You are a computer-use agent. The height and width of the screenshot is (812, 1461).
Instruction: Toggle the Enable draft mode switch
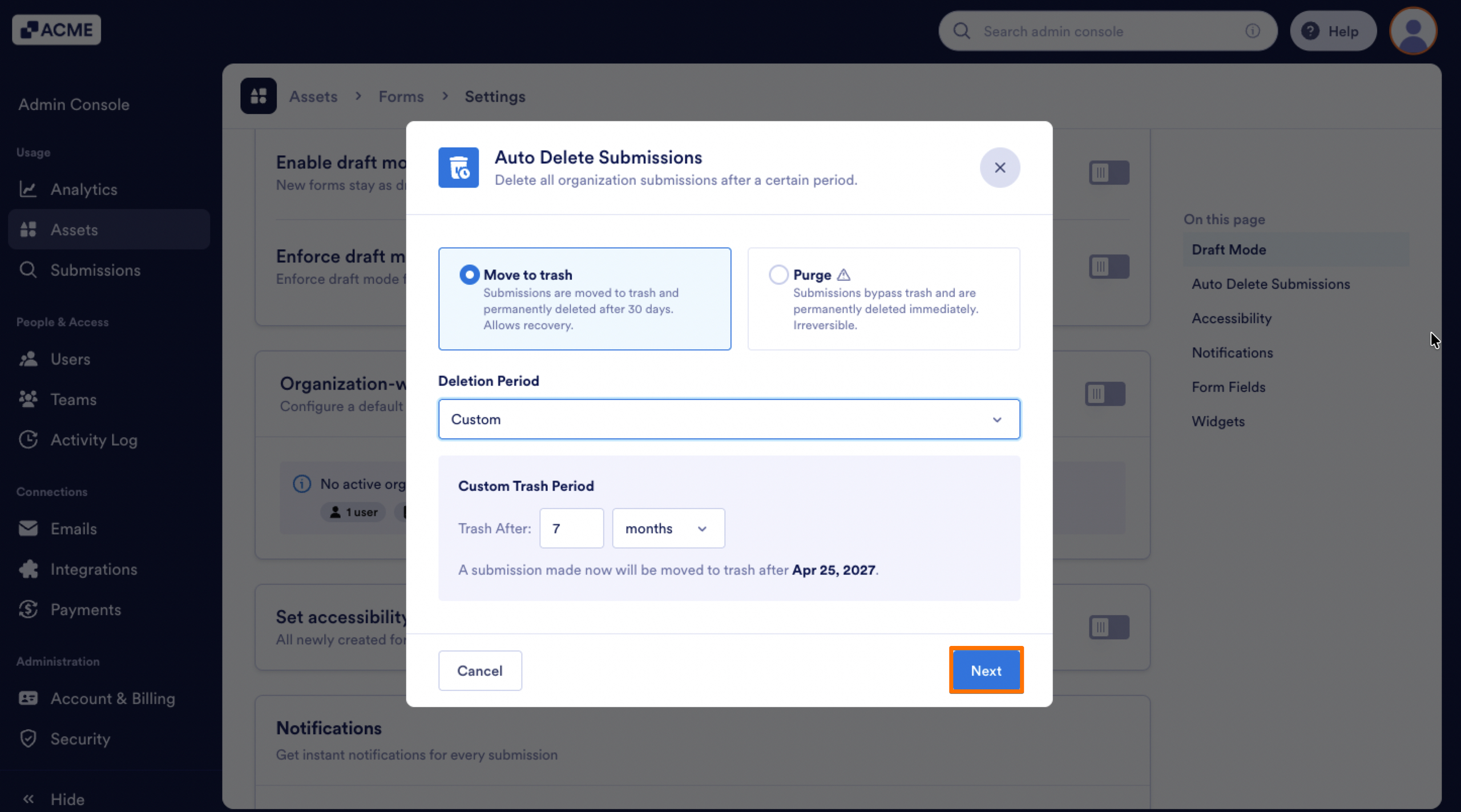[x=1109, y=172]
